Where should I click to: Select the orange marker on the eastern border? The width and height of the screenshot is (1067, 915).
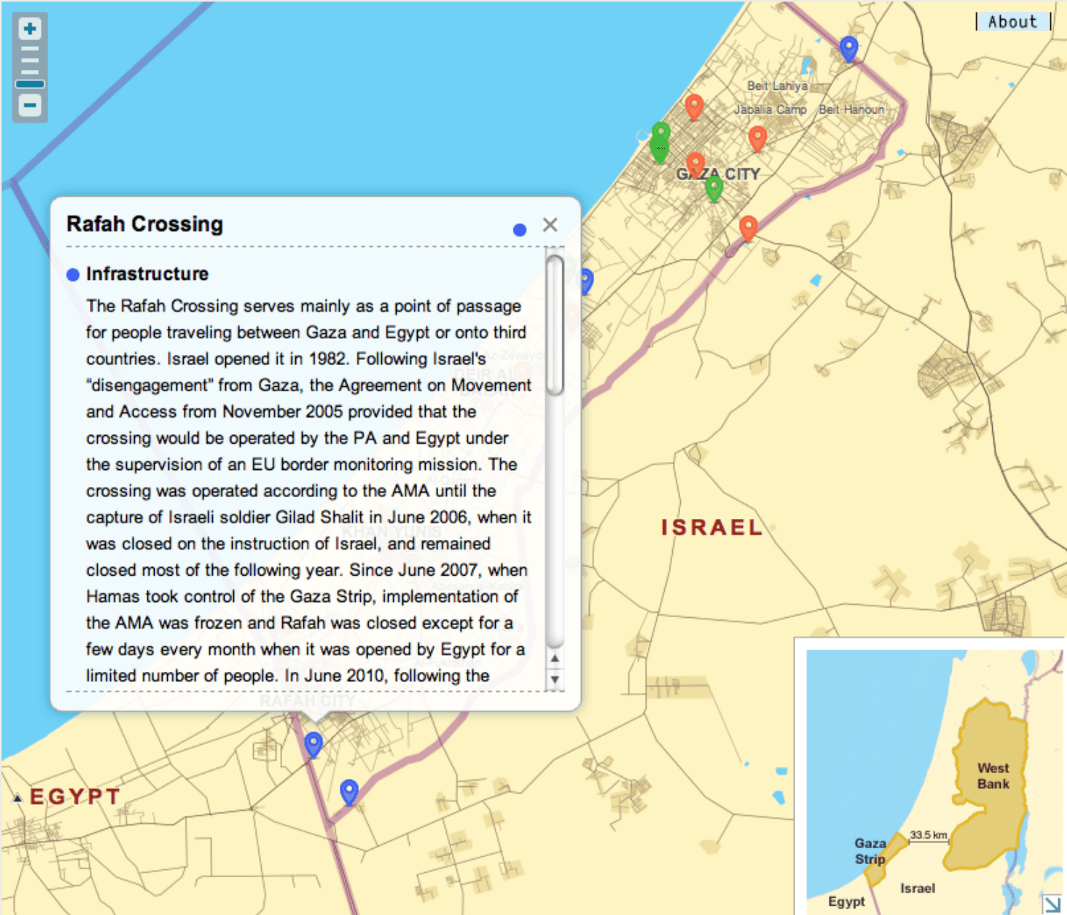pyautogui.click(x=749, y=228)
